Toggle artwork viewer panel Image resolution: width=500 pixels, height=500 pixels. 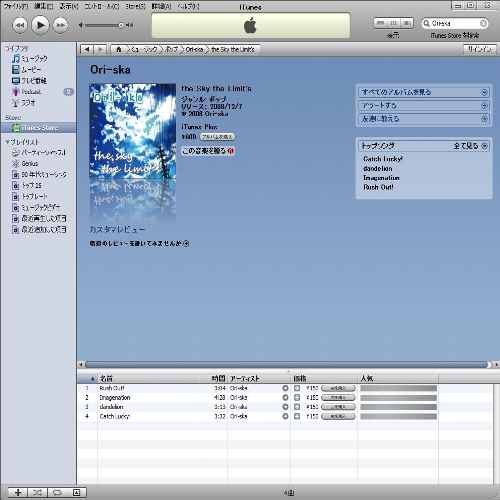pyautogui.click(x=77, y=492)
